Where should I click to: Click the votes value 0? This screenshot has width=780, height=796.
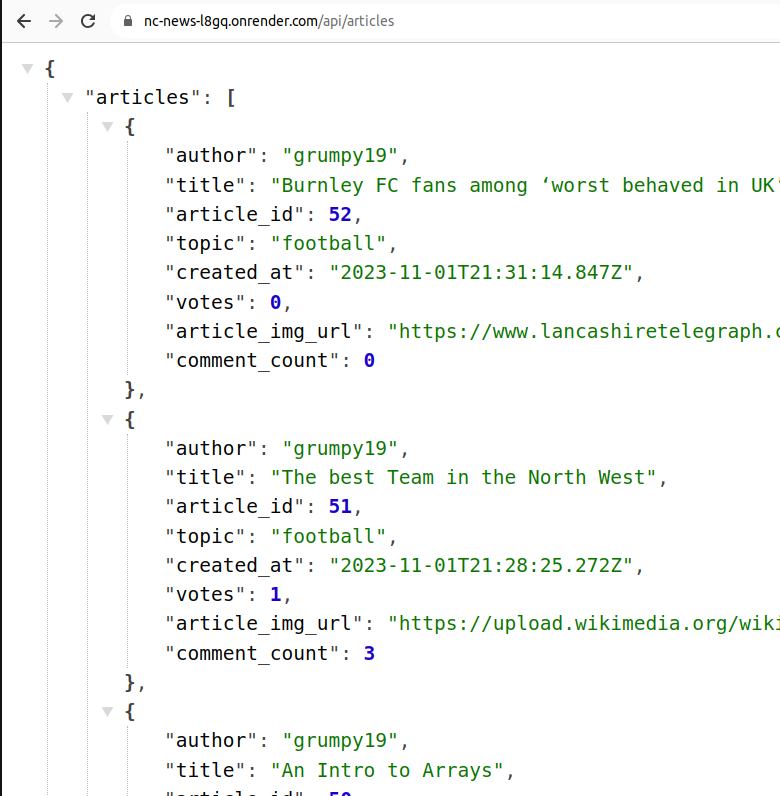point(275,303)
